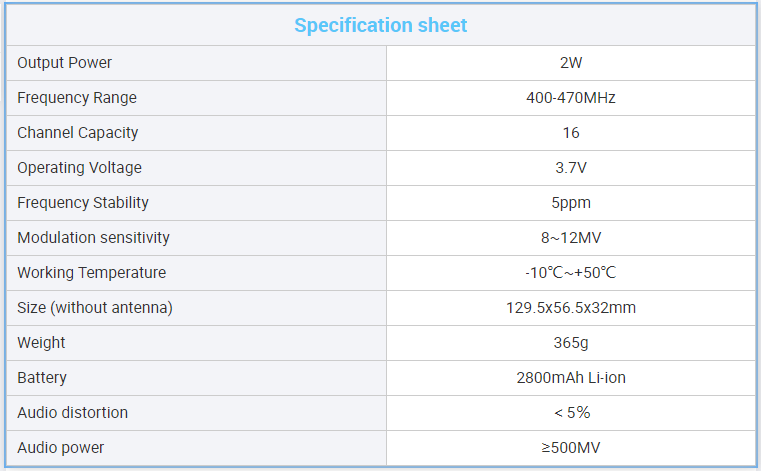Screen dimensions: 761x471
Task: Select the Operating Voltage label
Action: (80, 168)
